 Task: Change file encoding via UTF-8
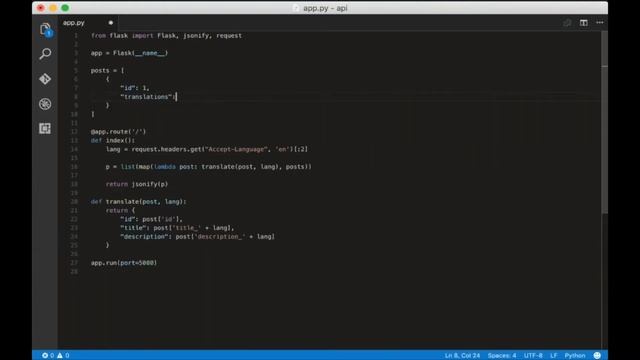pos(533,356)
